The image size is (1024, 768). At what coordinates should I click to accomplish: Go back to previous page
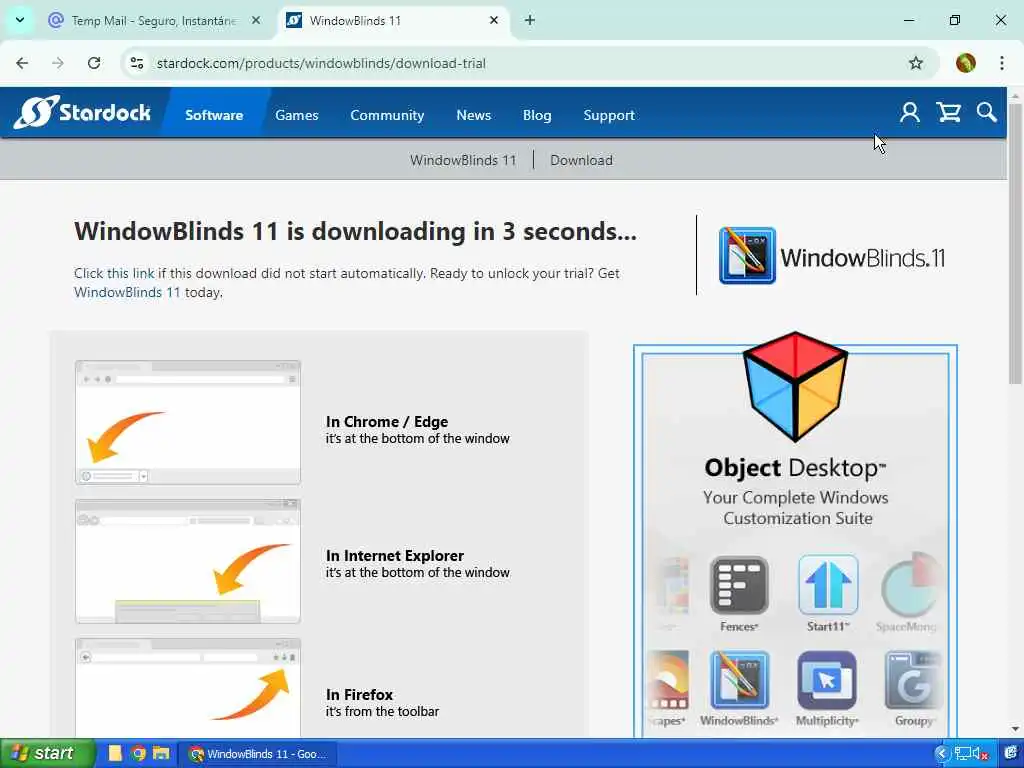[22, 63]
